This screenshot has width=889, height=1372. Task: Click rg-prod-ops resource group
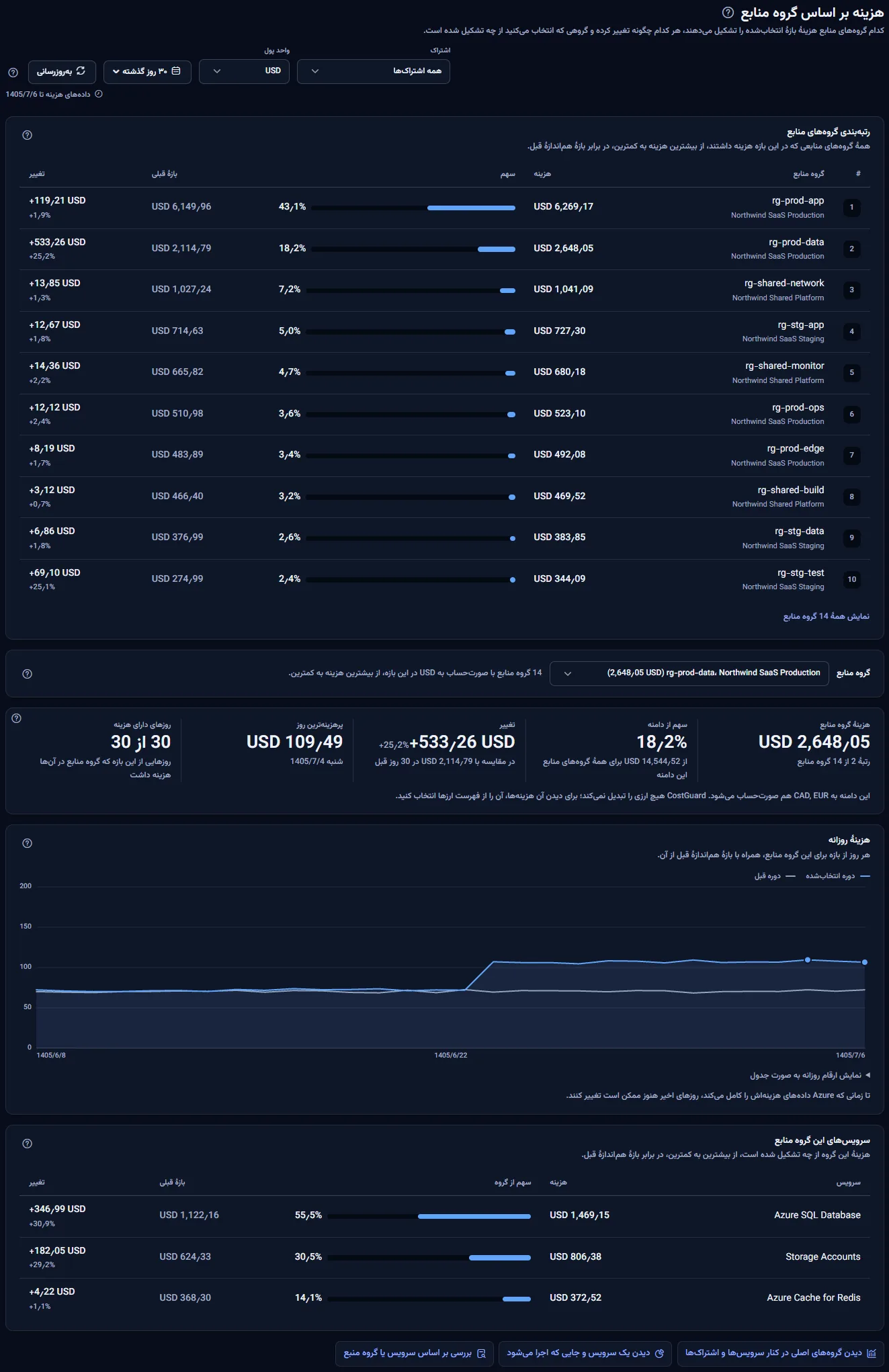click(798, 408)
